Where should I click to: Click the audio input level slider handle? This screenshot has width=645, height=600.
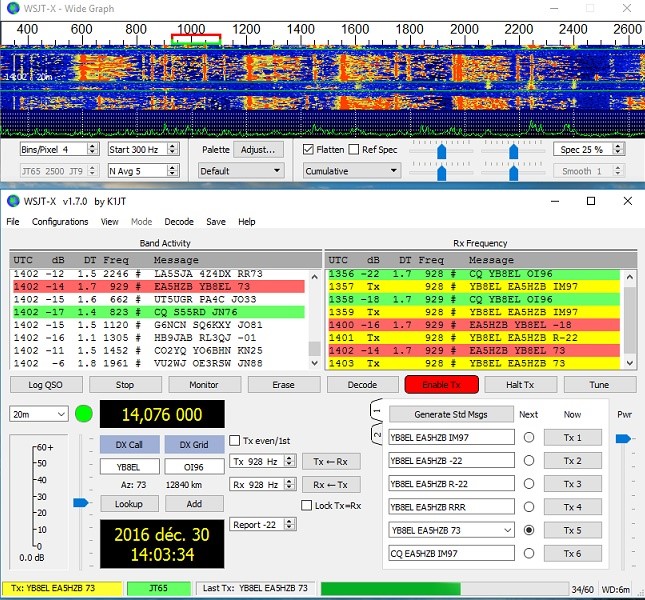[x=81, y=503]
